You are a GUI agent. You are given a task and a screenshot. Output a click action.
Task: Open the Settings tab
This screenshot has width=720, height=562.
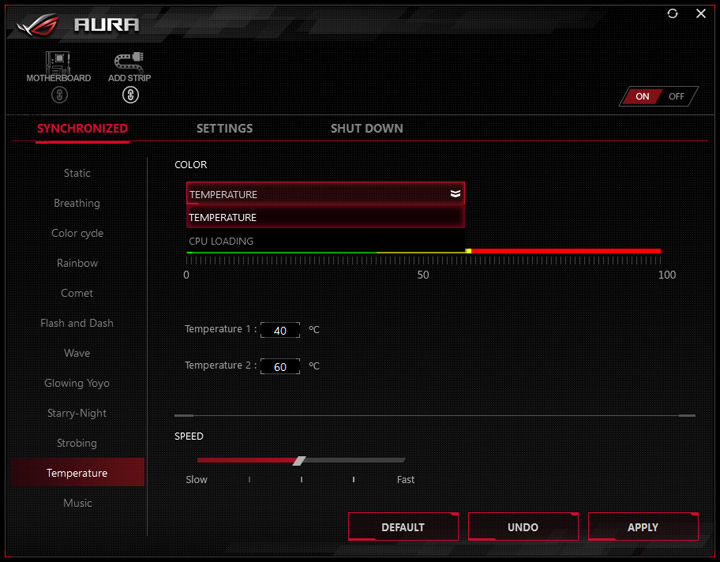[225, 129]
